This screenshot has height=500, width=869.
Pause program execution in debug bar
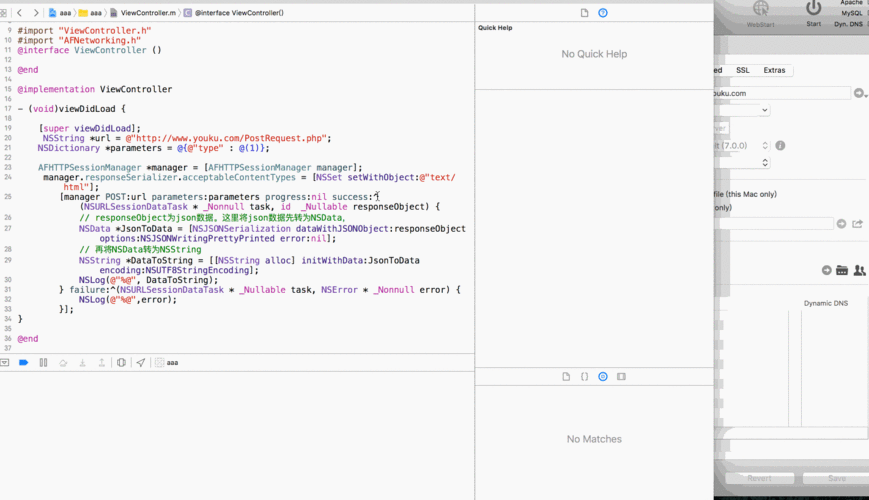pos(43,362)
